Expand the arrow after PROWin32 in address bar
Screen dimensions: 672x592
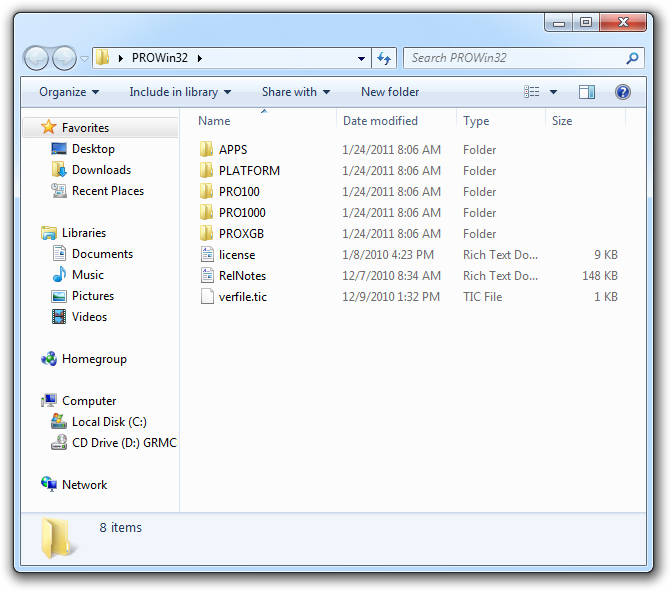(200, 58)
